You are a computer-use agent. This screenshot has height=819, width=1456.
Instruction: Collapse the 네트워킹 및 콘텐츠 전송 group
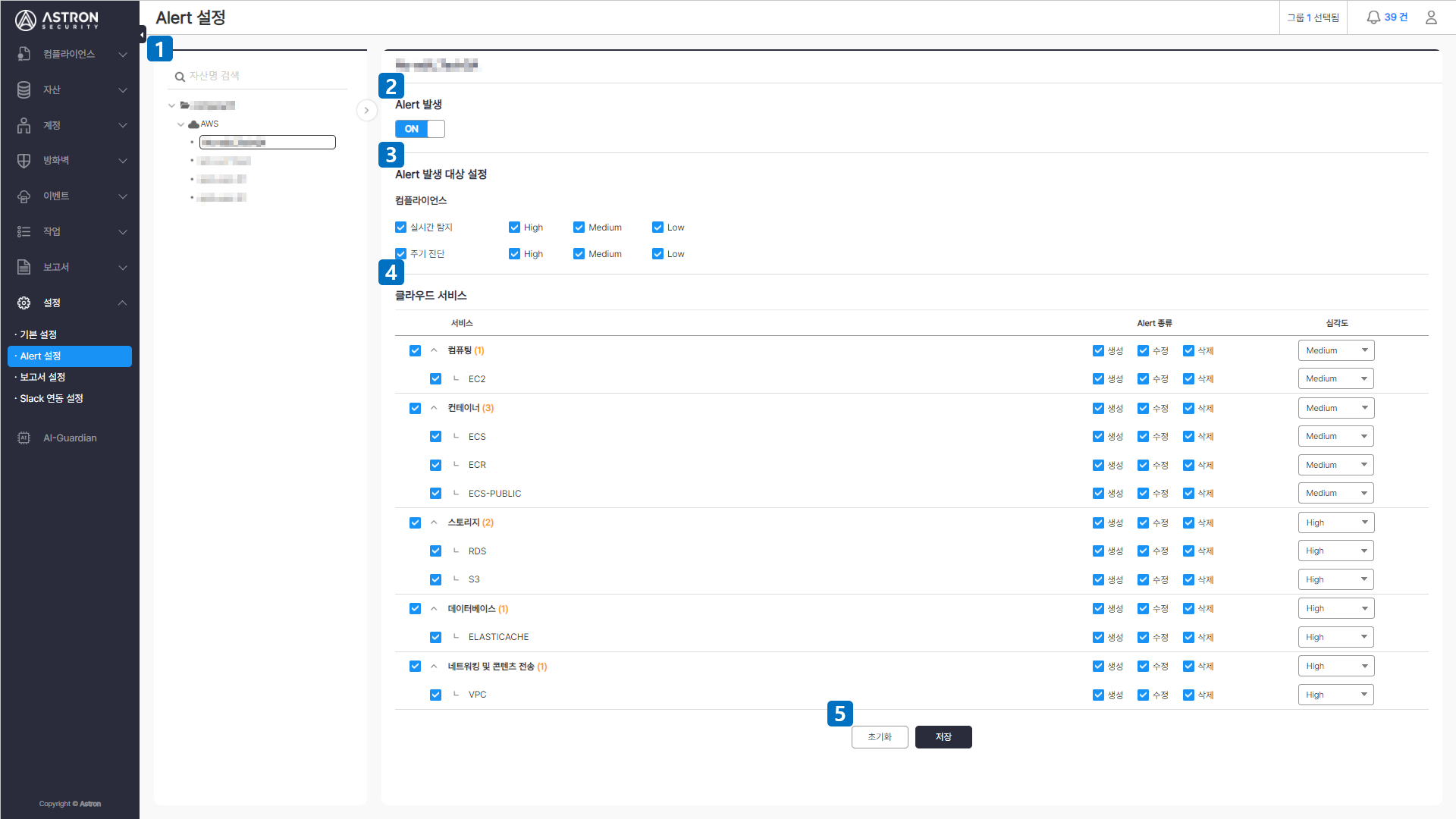pos(434,666)
